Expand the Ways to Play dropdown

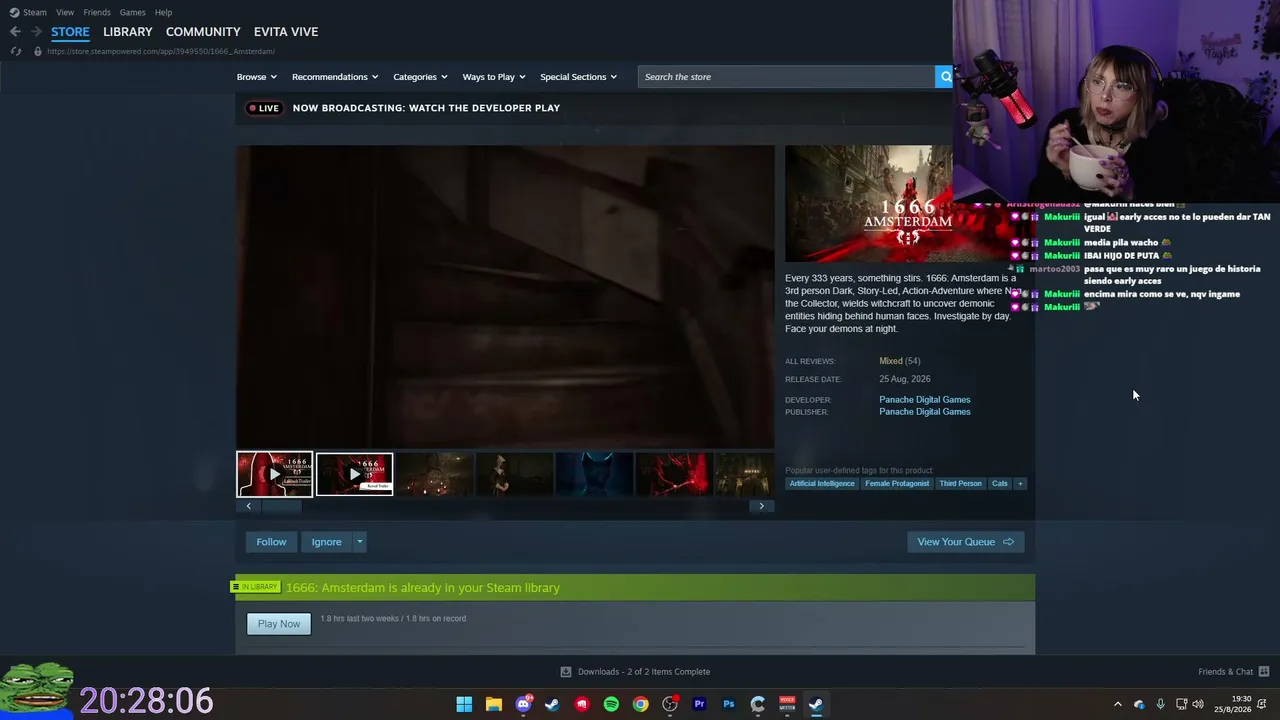494,77
